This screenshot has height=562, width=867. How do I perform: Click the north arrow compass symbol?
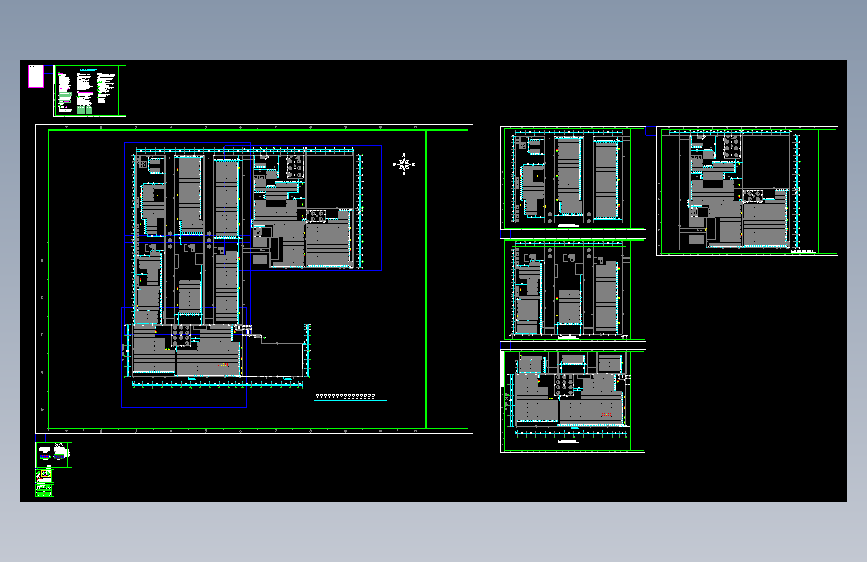[x=404, y=164]
